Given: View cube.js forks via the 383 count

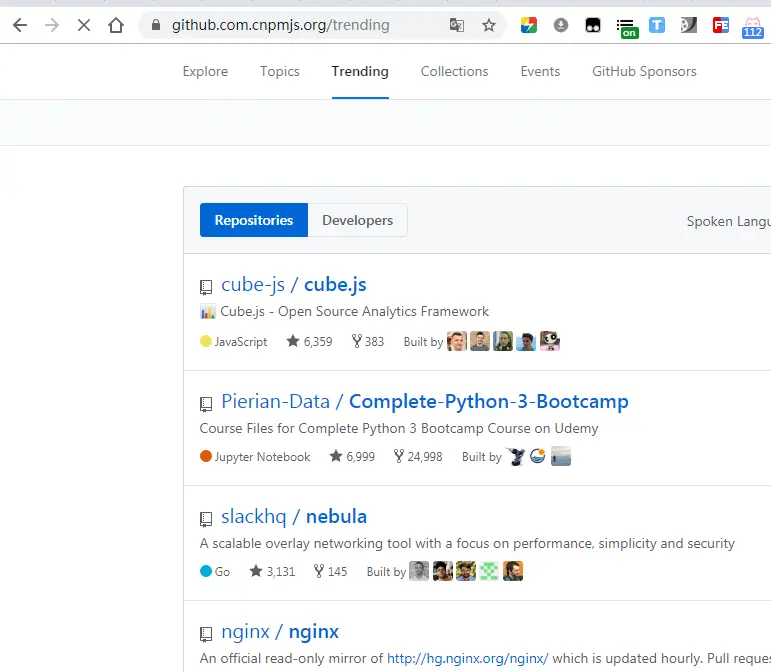Looking at the screenshot, I should pyautogui.click(x=368, y=341).
